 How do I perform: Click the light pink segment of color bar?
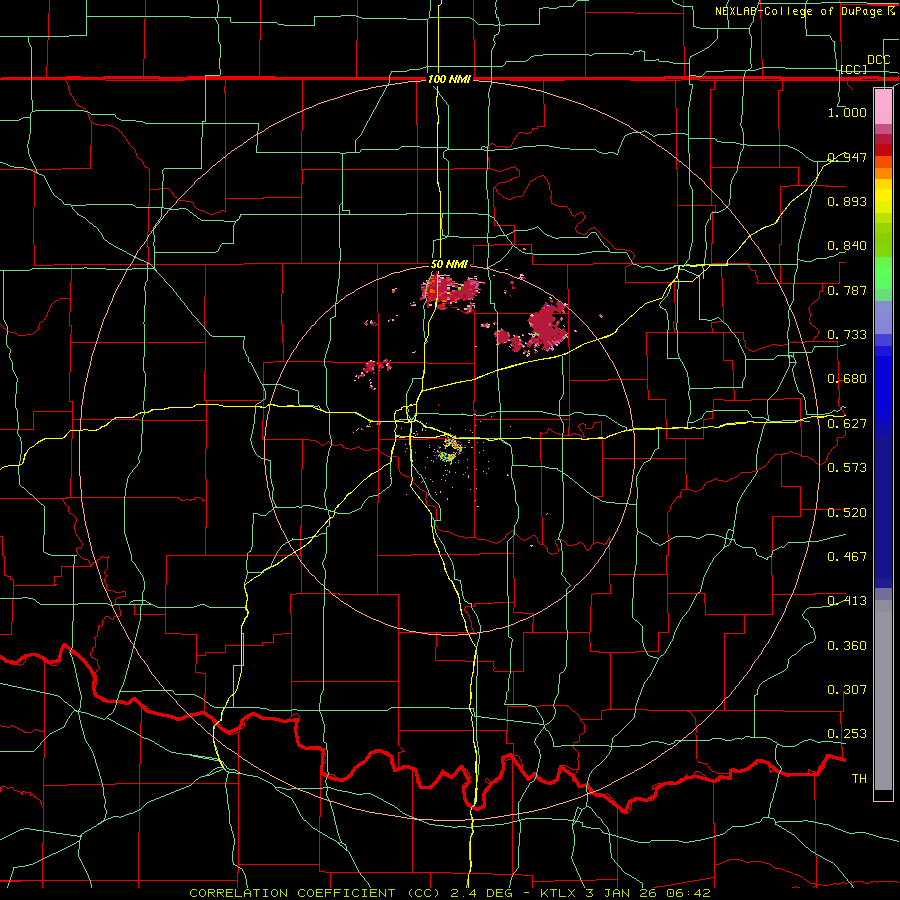pyautogui.click(x=883, y=106)
